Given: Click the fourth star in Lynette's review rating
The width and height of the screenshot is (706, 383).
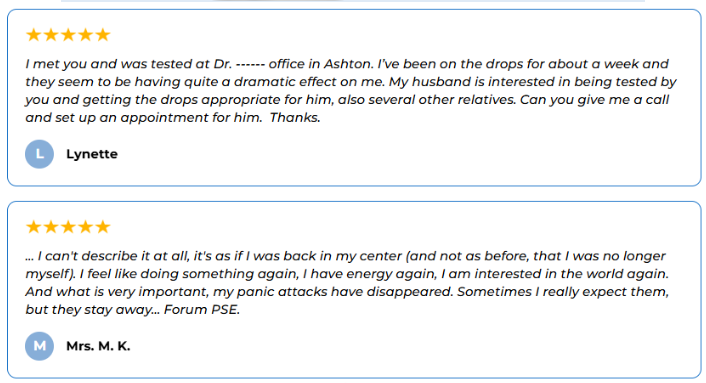Looking at the screenshot, I should click(86, 35).
